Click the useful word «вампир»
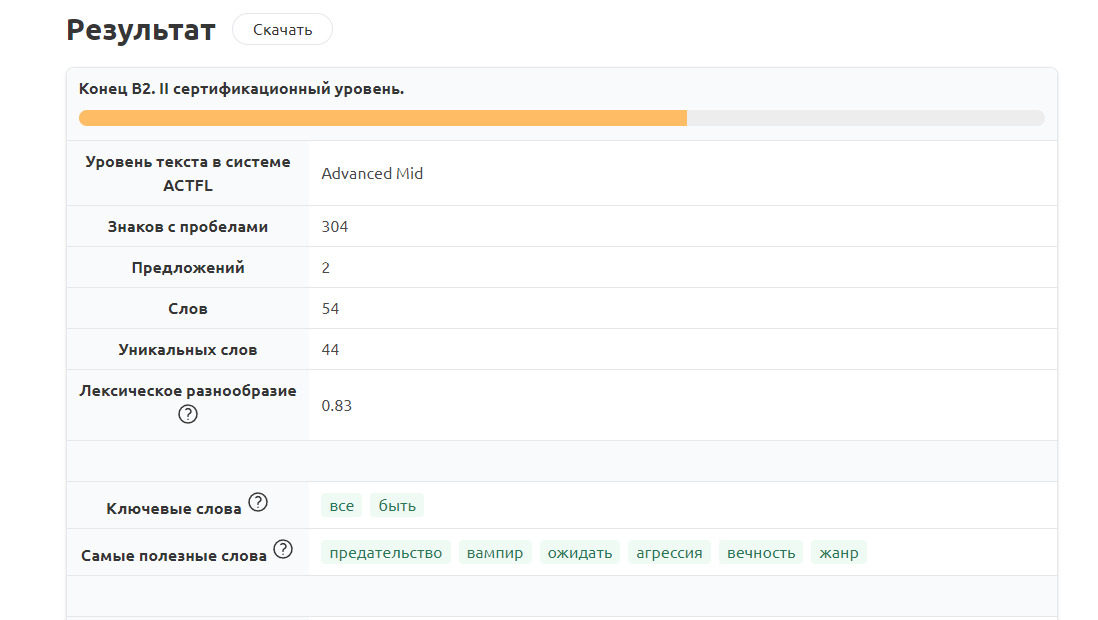This screenshot has height=620, width=1098. click(495, 553)
